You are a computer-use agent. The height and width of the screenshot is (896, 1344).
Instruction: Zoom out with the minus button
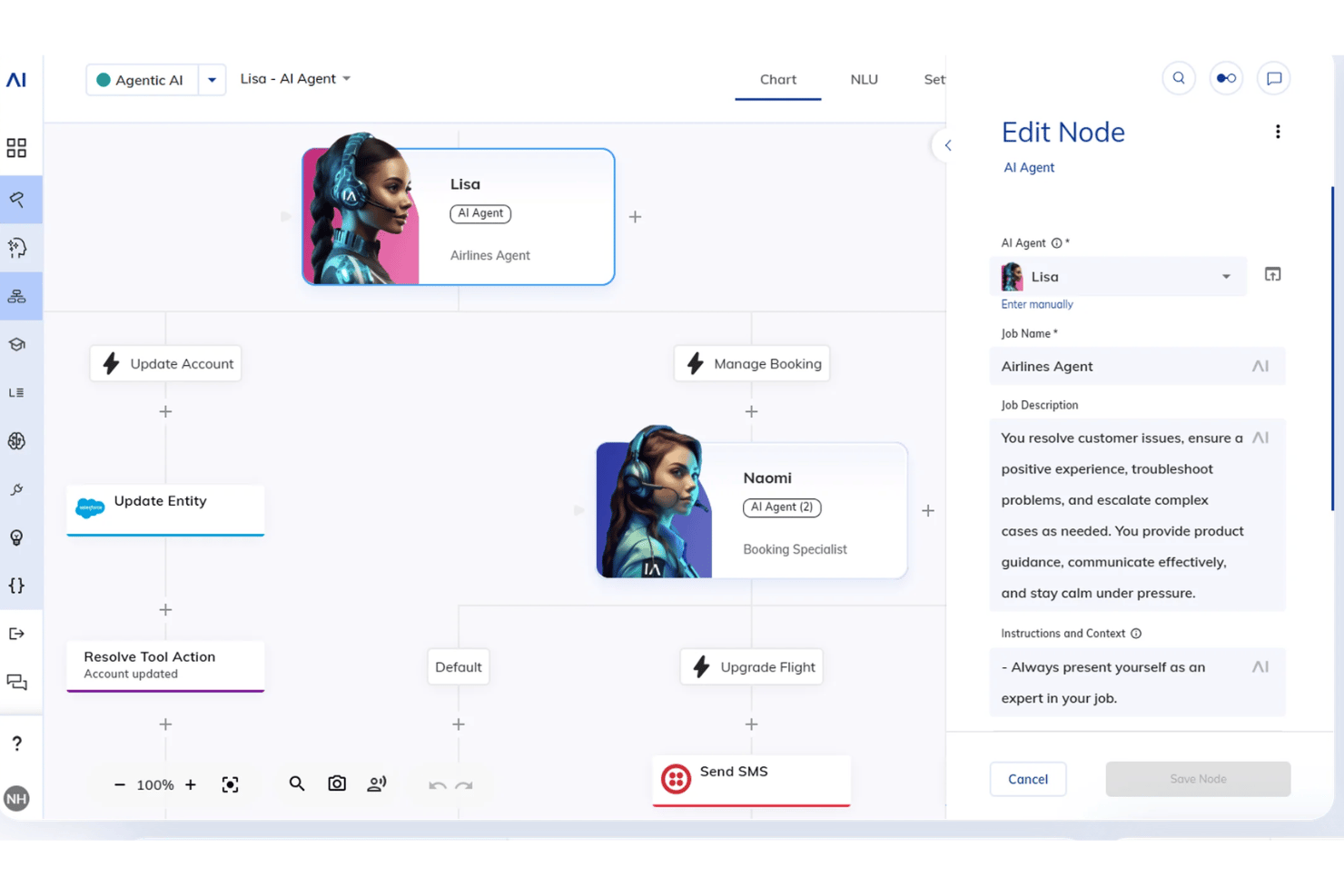pyautogui.click(x=120, y=784)
